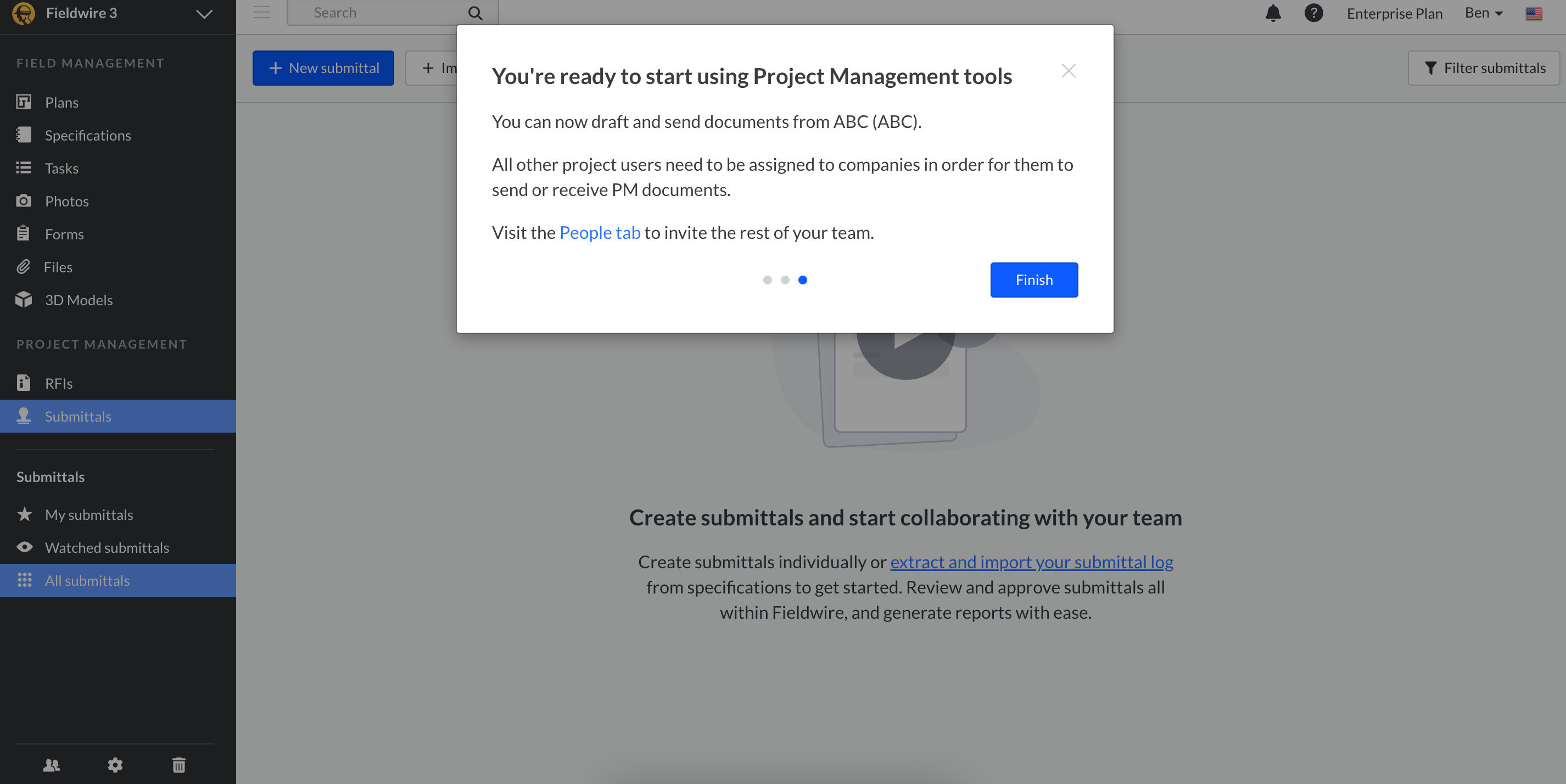Click the hamburger menu icon
Viewport: 1566px width, 784px height.
261,13
